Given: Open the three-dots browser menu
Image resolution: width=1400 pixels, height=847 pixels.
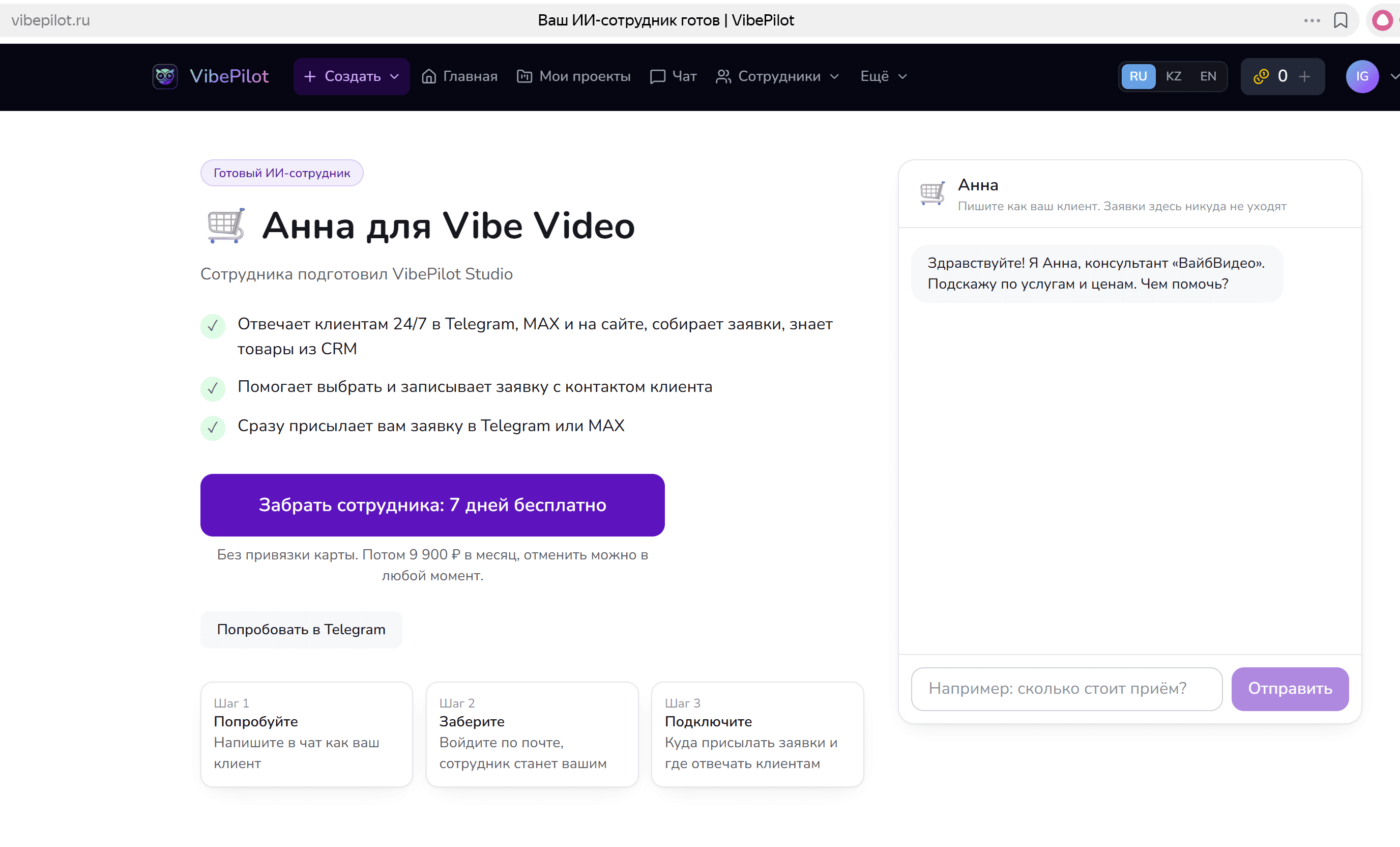Looking at the screenshot, I should [1312, 20].
